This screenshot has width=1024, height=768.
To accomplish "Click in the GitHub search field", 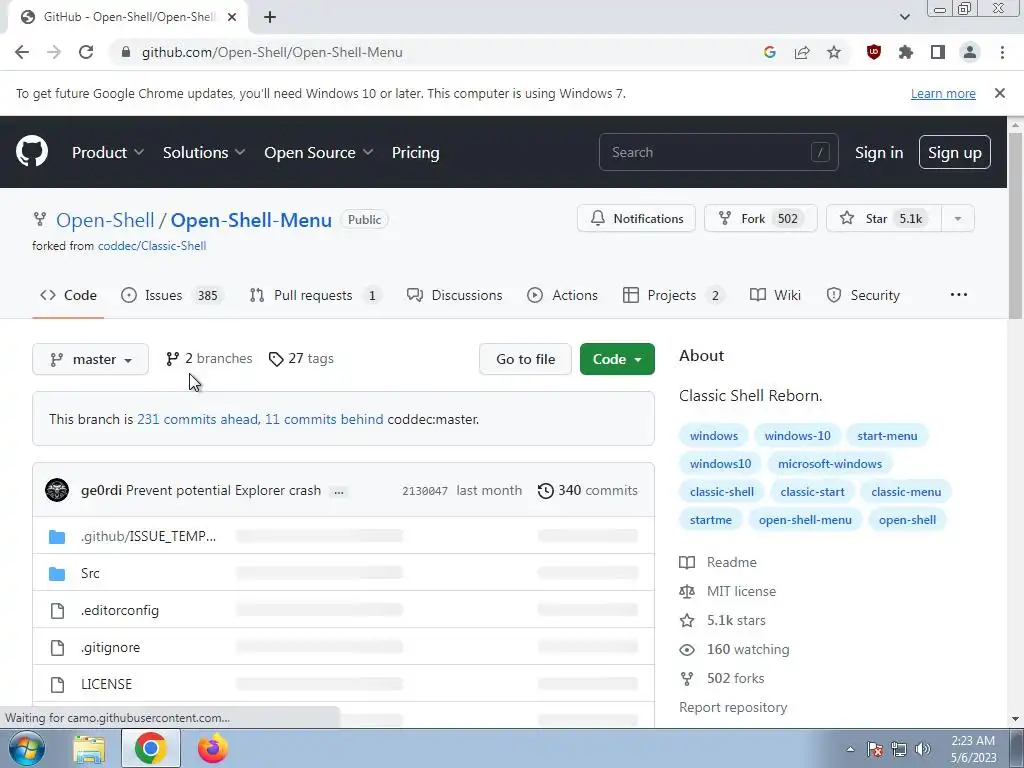I will point(718,152).
